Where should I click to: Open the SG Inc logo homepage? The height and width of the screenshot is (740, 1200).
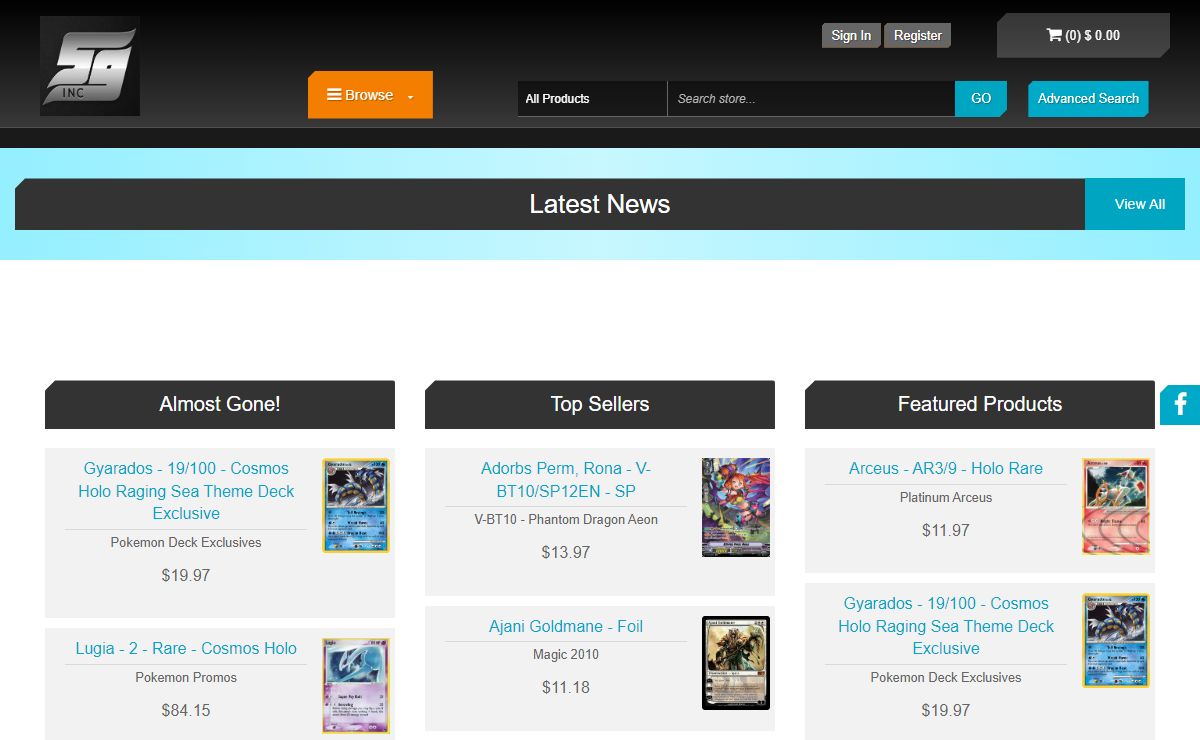point(90,65)
